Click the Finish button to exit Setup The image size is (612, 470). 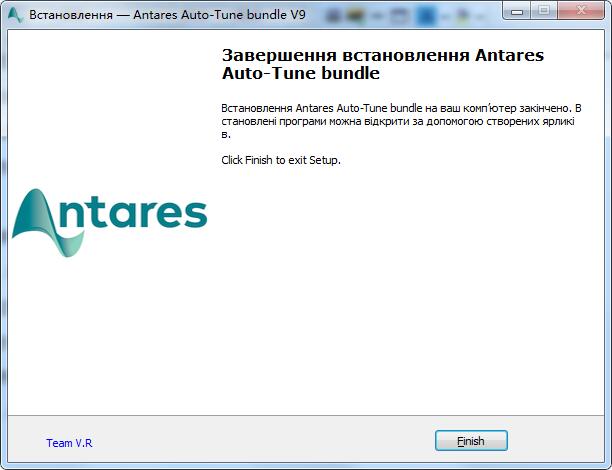471,441
